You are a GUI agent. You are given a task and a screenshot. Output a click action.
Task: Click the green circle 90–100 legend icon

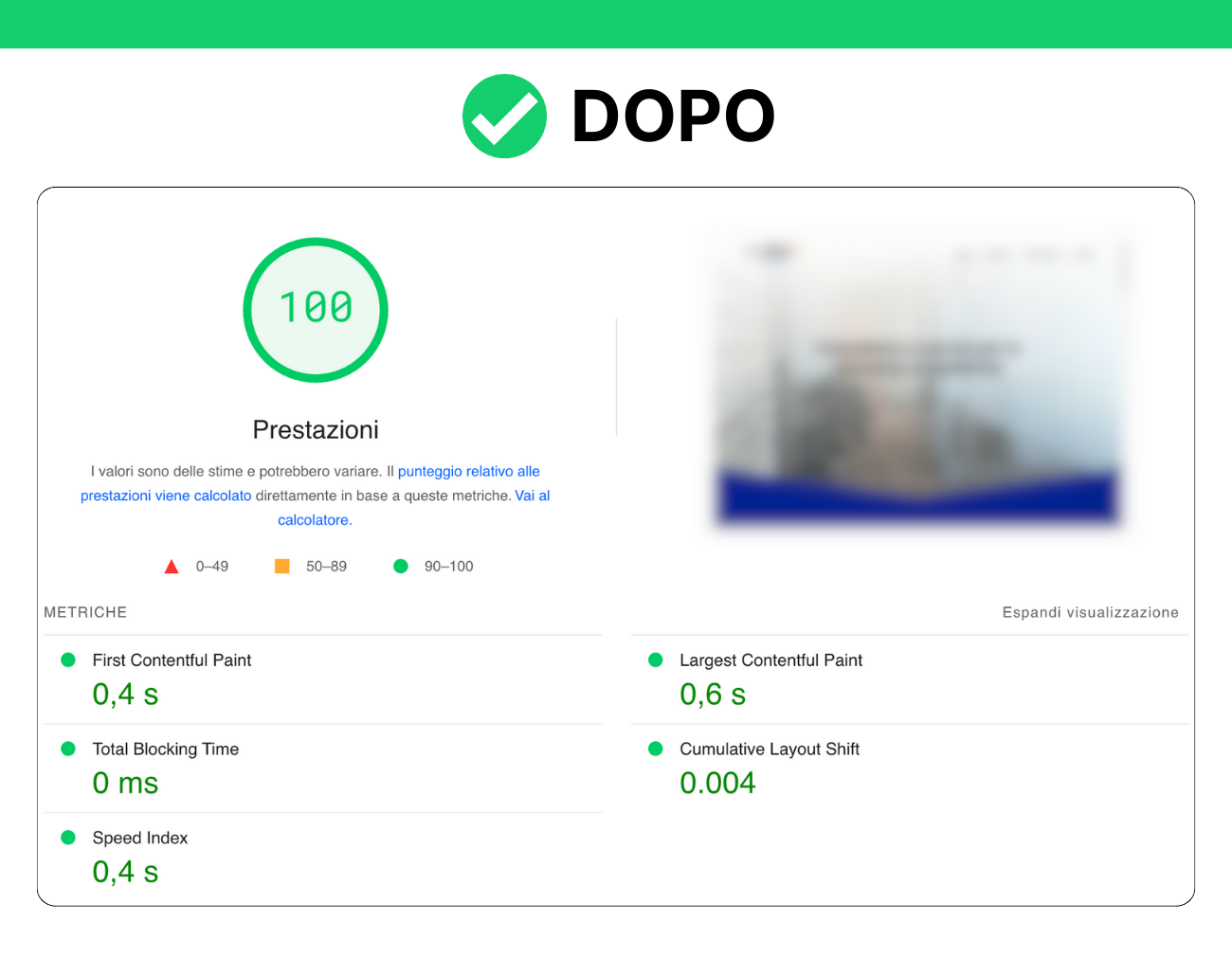click(401, 566)
